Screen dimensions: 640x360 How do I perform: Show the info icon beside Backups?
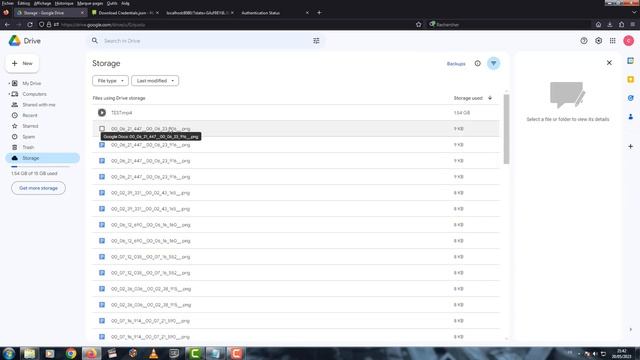(478, 64)
